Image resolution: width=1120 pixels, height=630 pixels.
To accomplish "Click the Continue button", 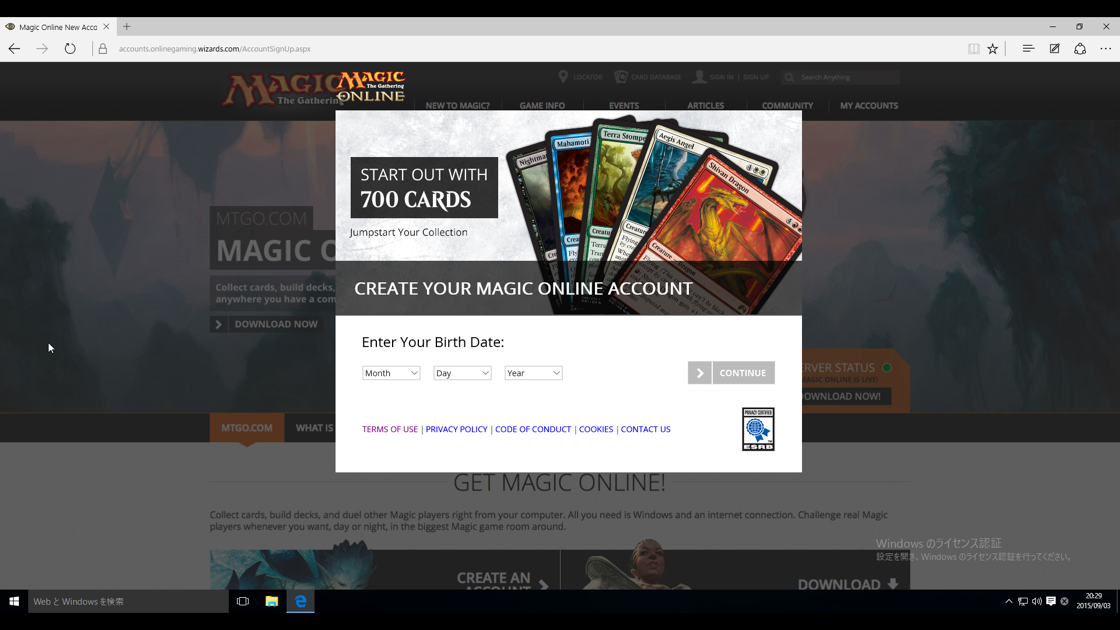I will pos(743,373).
